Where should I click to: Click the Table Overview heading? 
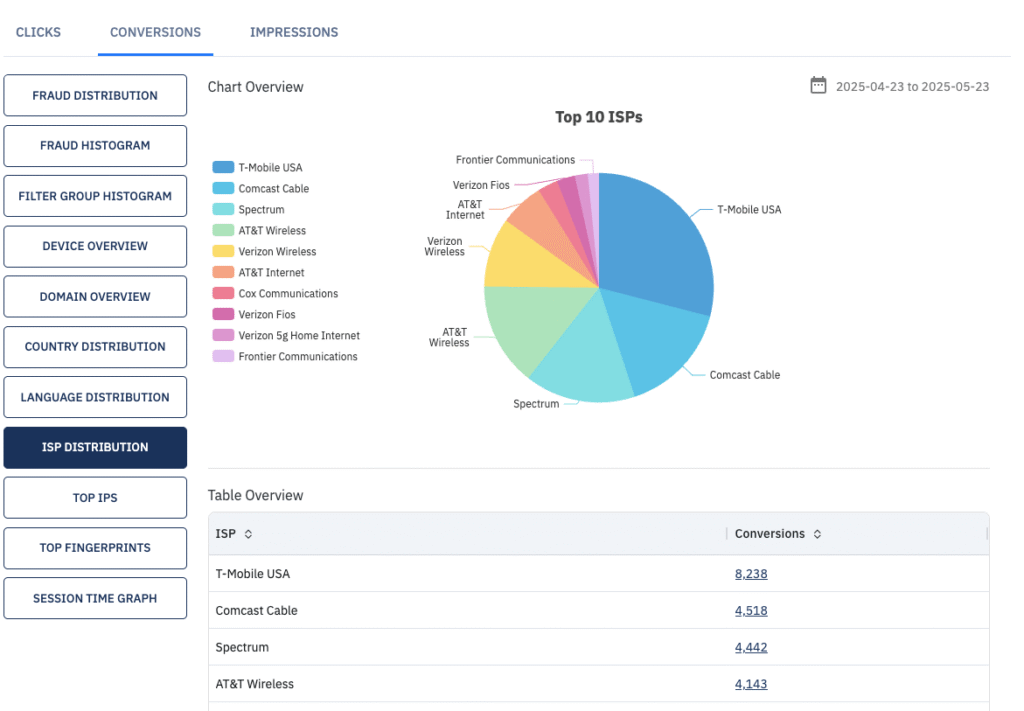click(x=255, y=495)
